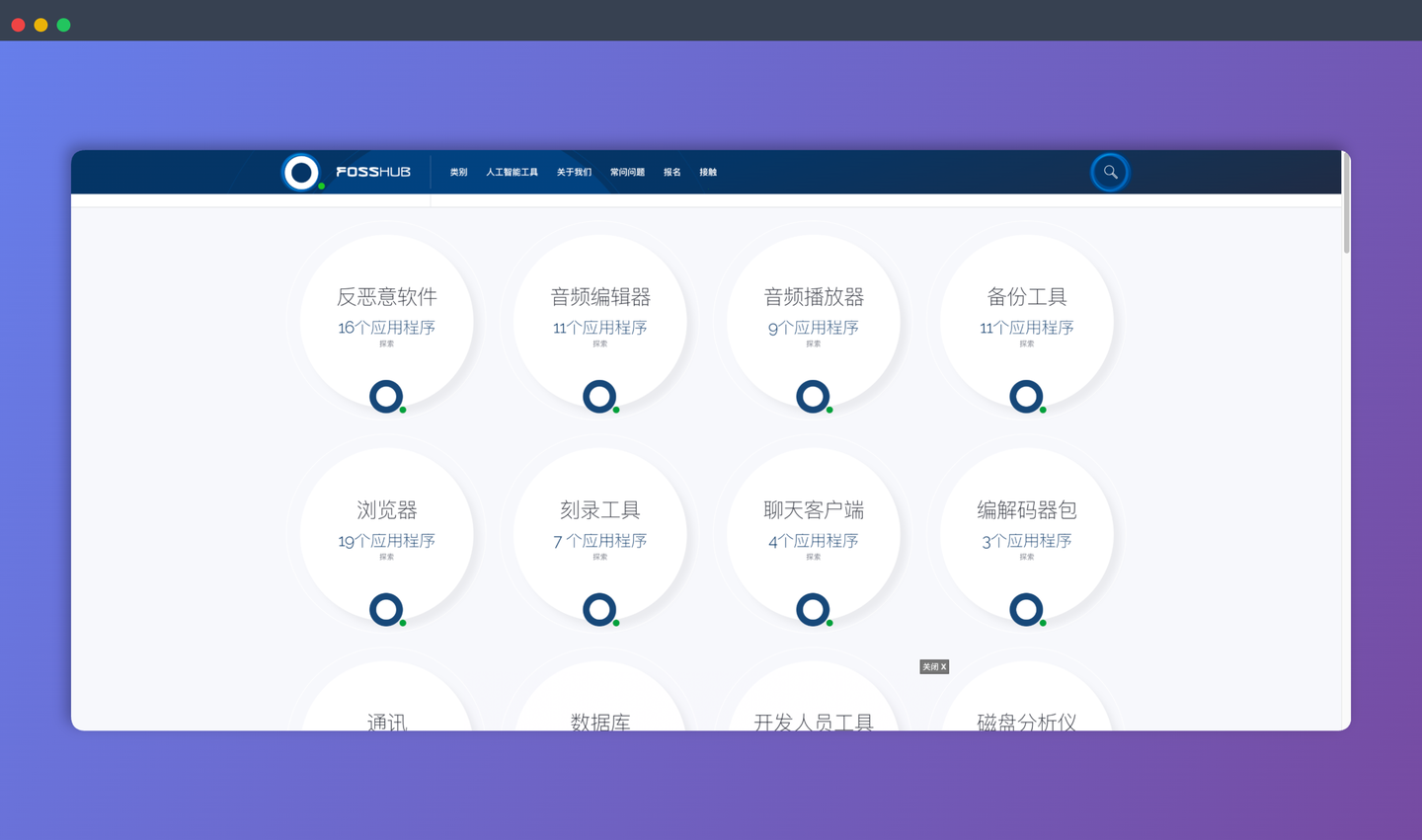Click the circle icon under 音频播放器
Image resolution: width=1422 pixels, height=840 pixels.
click(813, 396)
